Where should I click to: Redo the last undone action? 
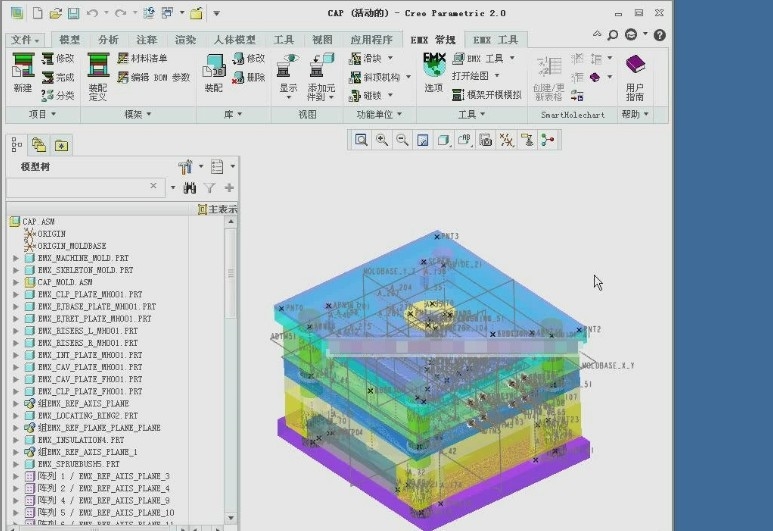[x=120, y=13]
